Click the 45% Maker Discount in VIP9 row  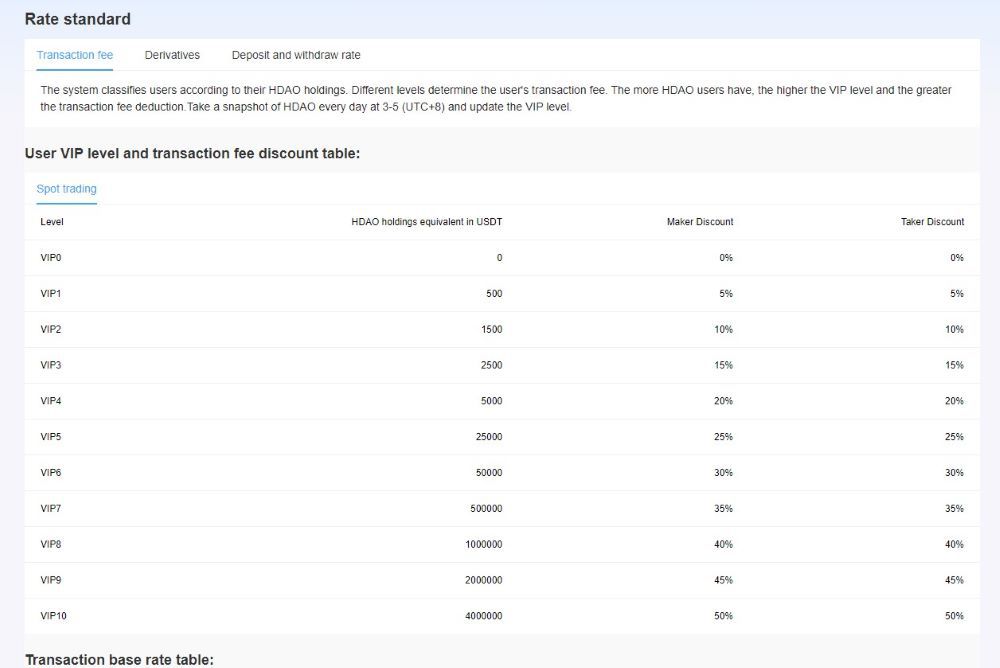coord(723,580)
